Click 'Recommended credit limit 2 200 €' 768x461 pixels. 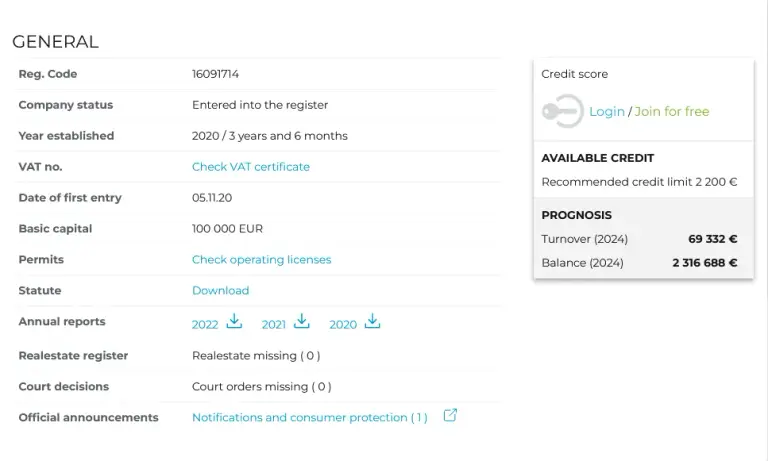coord(639,182)
